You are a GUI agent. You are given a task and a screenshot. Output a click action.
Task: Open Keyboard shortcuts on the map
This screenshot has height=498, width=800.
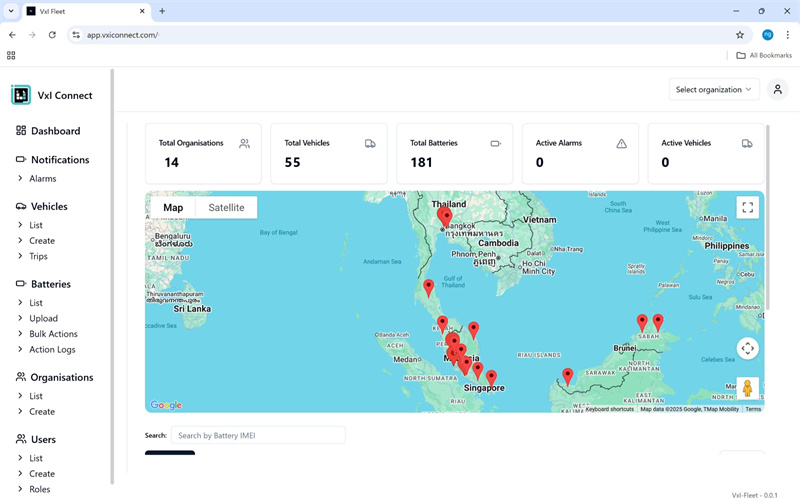coord(610,409)
